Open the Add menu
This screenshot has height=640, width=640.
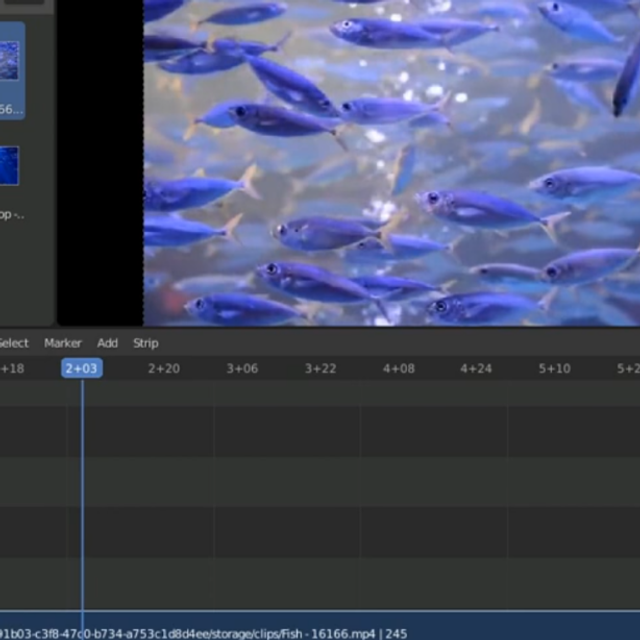coord(107,343)
